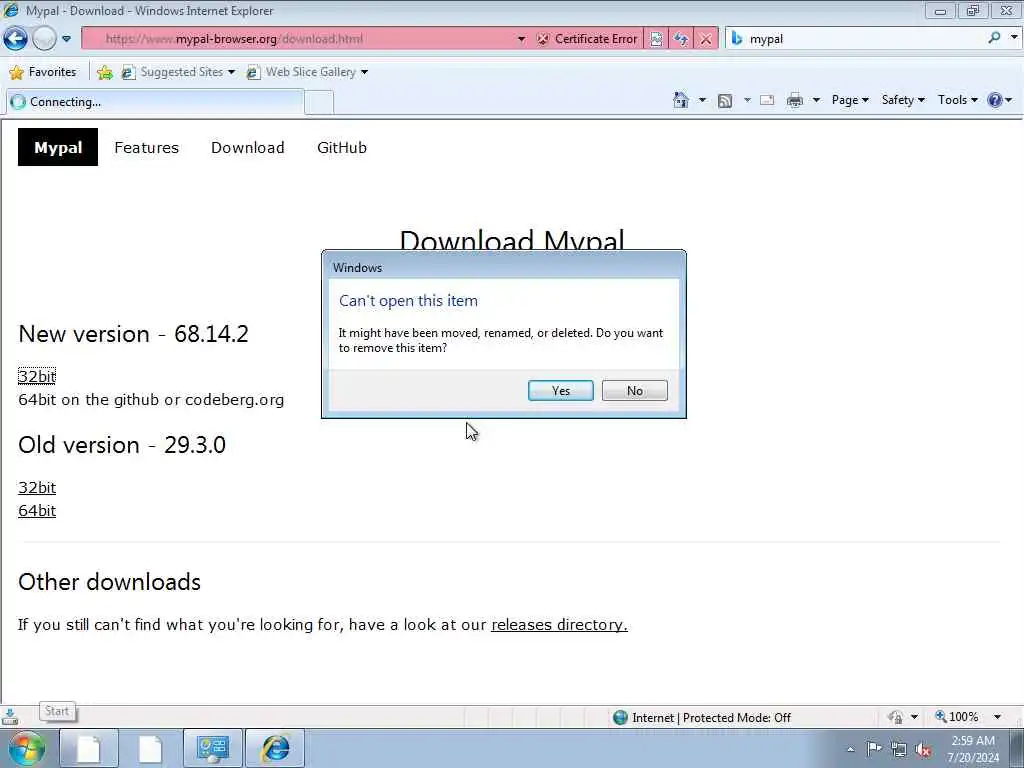Image resolution: width=1024 pixels, height=768 pixels.
Task: Click Add to Favorites Bar star icon
Action: point(104,72)
